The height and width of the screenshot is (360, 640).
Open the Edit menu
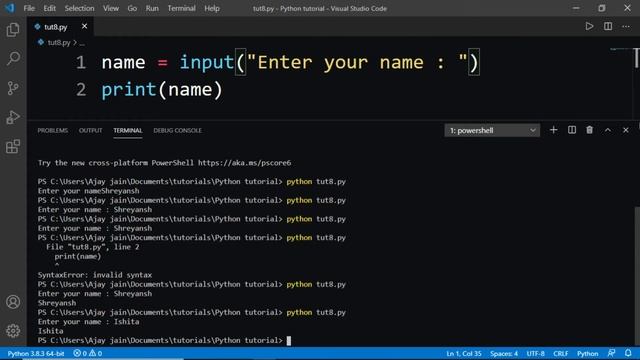click(49, 8)
